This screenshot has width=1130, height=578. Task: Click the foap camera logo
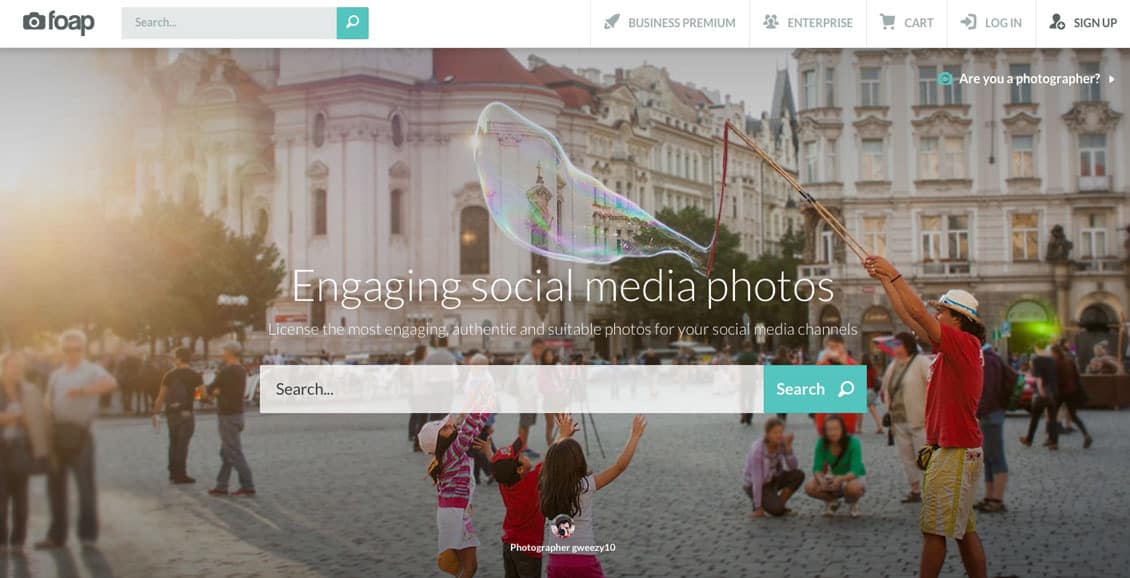(34, 22)
